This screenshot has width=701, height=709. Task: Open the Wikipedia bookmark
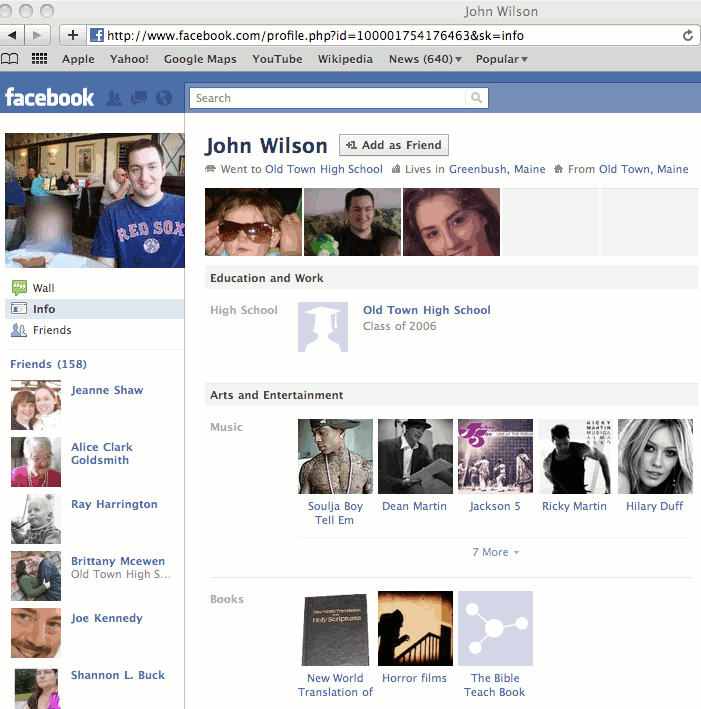[345, 59]
